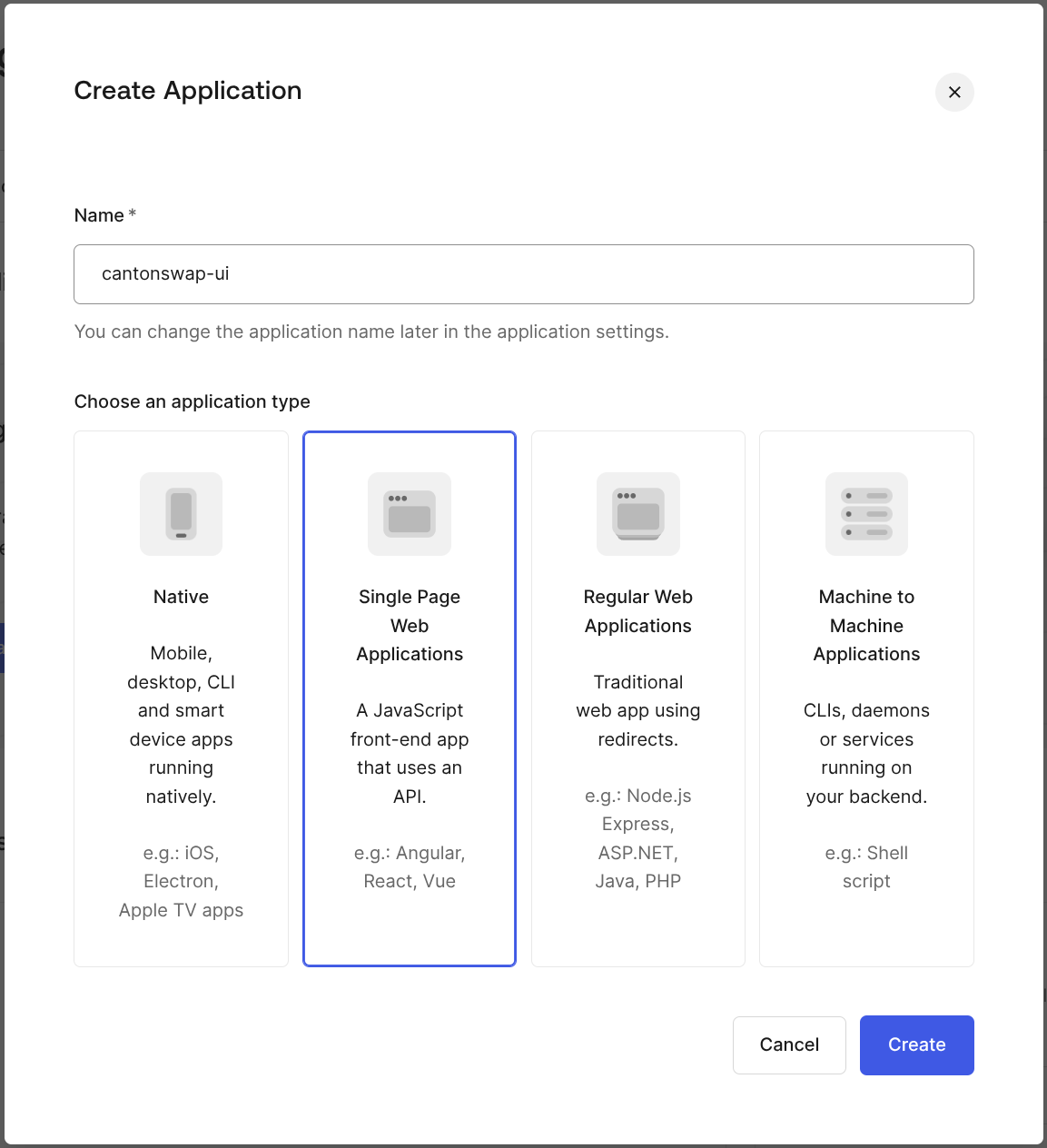Screen dimensions: 1047x1148
Task: Click the Regular Web Applications window icon
Action: click(638, 514)
